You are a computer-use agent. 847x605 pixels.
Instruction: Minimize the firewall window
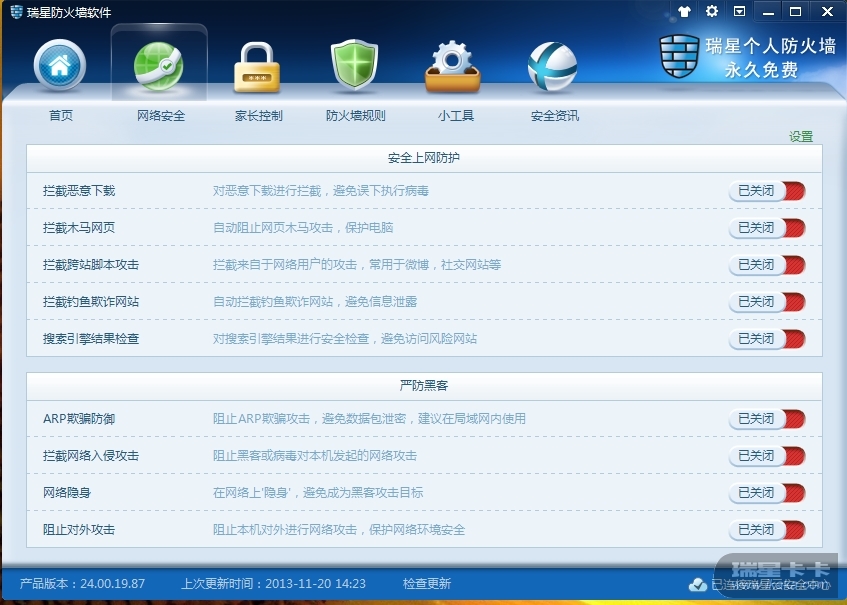[768, 11]
